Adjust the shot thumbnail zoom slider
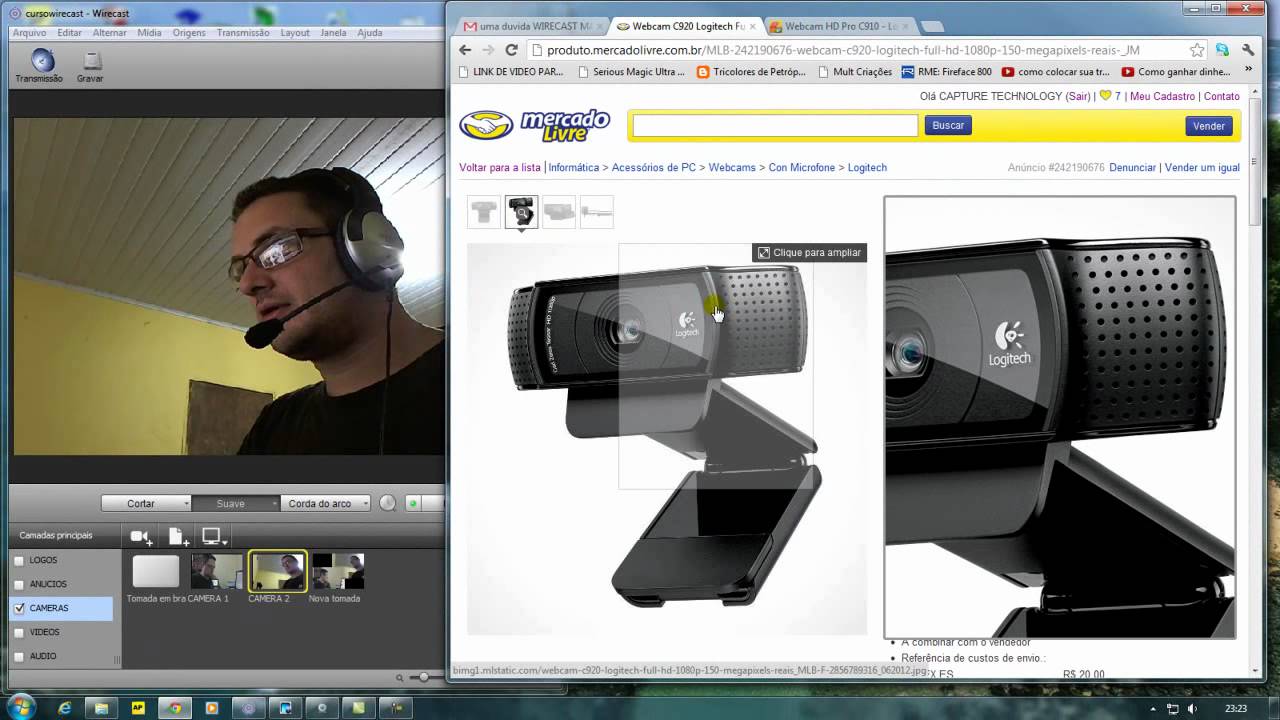Screen dimensions: 1280x720 pos(424,677)
